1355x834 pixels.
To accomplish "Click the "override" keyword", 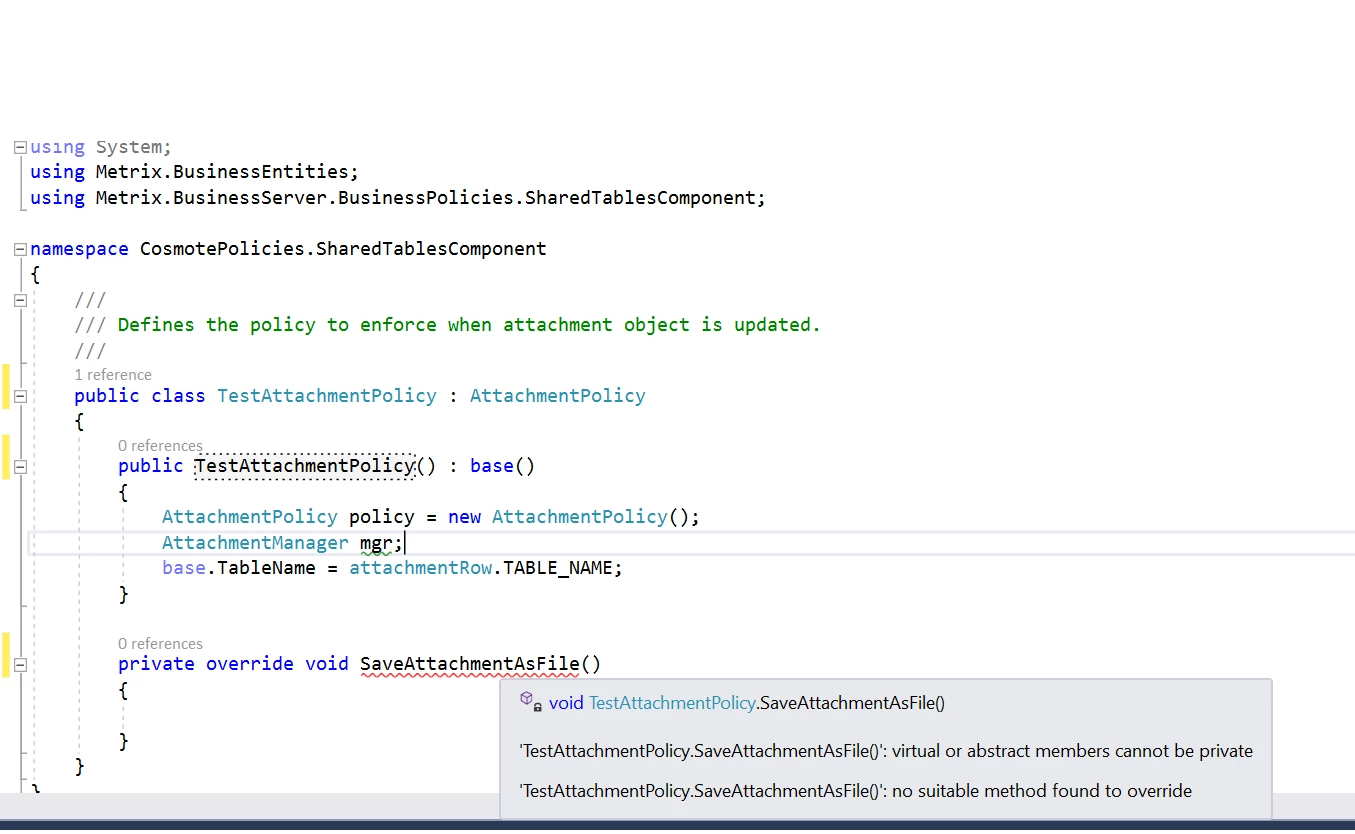I will [250, 664].
